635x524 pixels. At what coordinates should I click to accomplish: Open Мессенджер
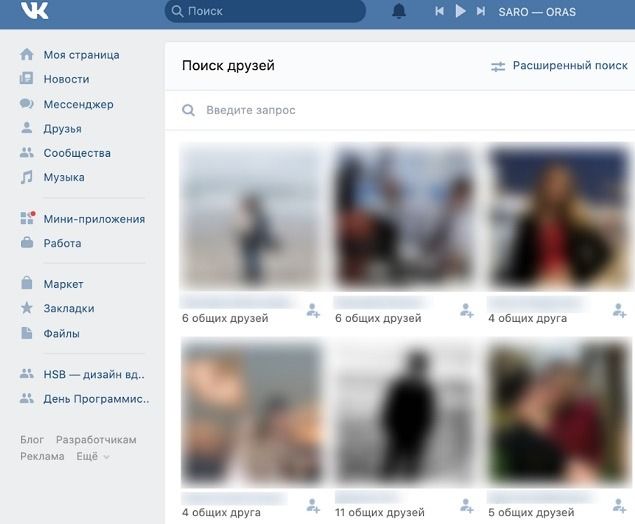pos(79,104)
